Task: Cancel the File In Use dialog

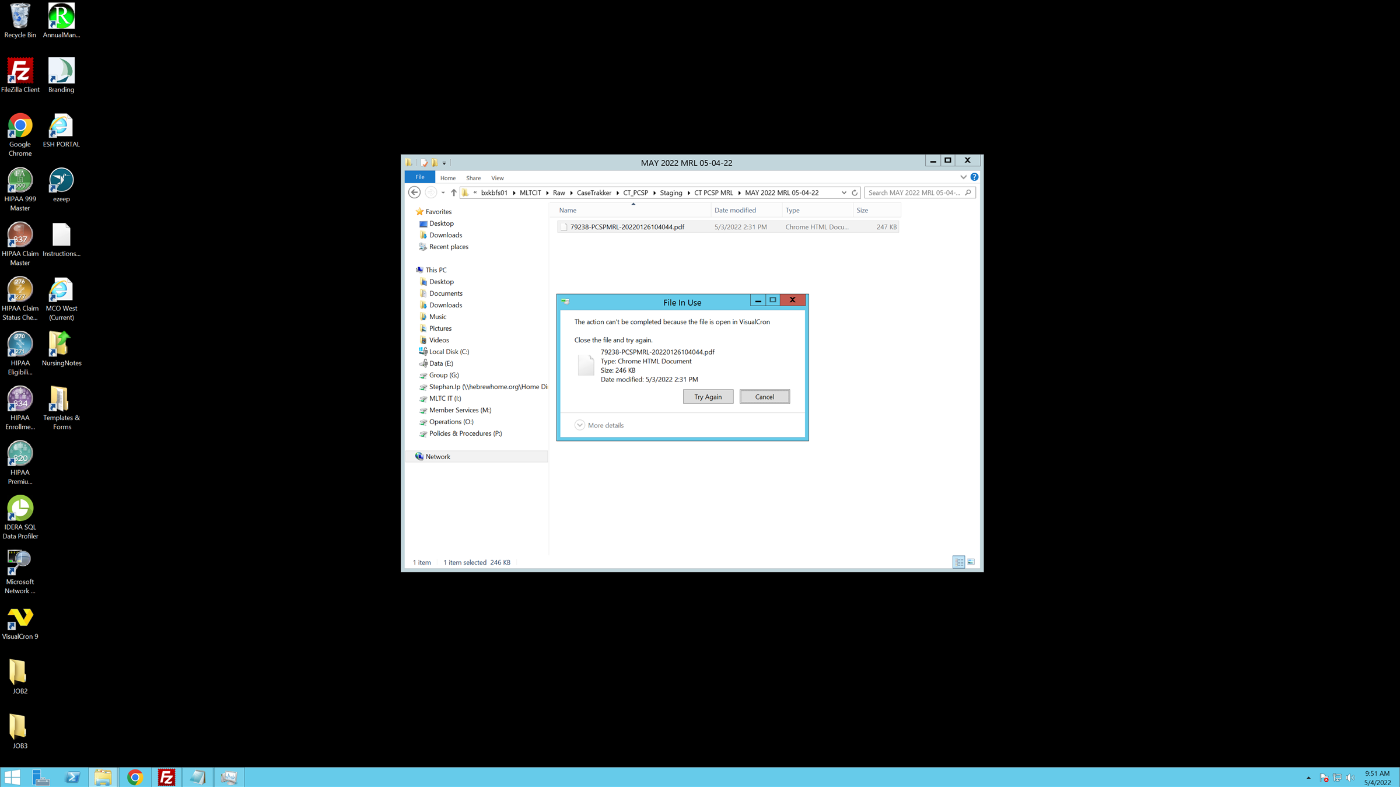Action: (764, 397)
